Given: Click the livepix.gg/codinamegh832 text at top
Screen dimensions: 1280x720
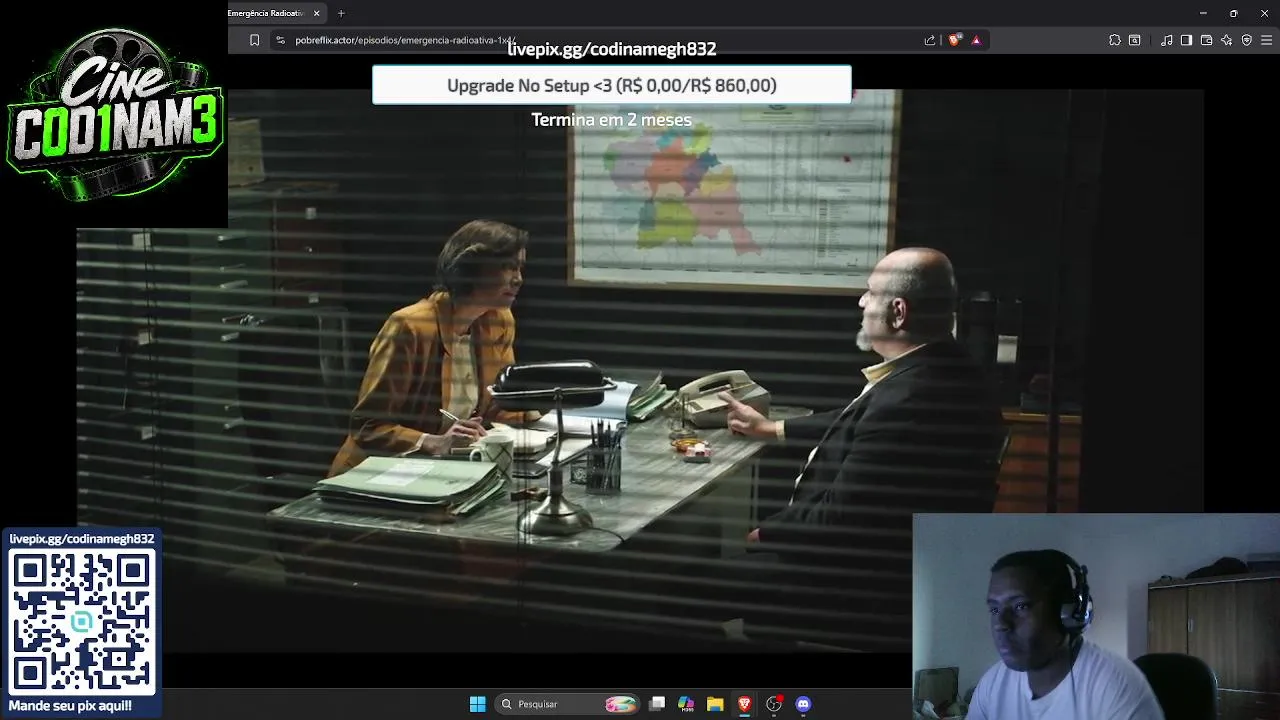Looking at the screenshot, I should 612,49.
